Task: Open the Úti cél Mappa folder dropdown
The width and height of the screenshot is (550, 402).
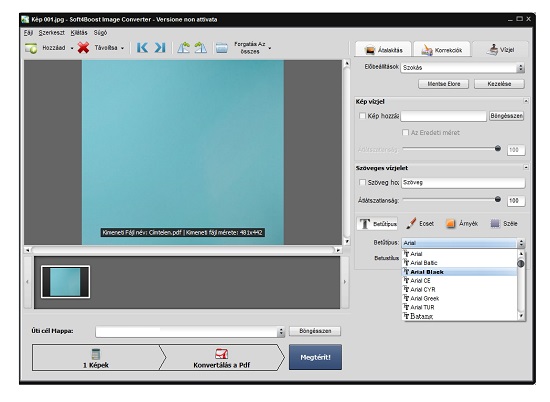Action: pos(281,331)
